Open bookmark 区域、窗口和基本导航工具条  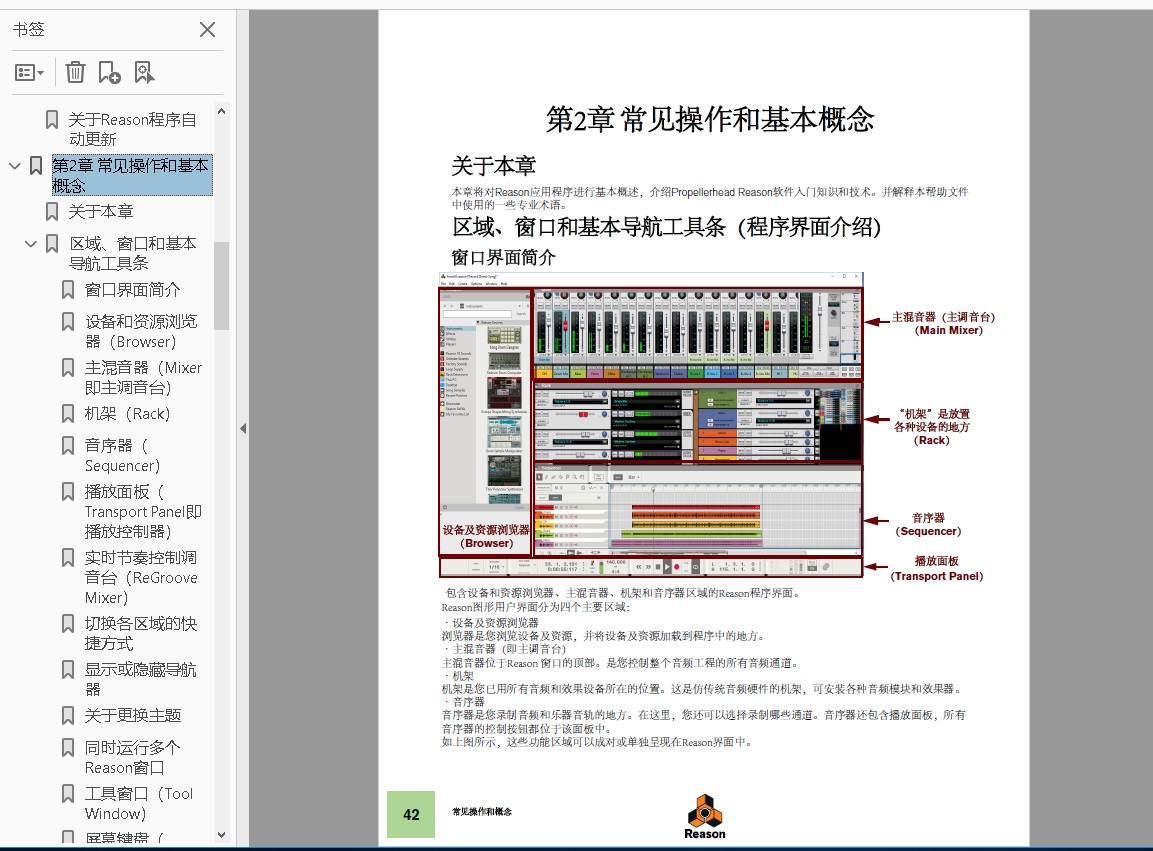click(x=132, y=253)
